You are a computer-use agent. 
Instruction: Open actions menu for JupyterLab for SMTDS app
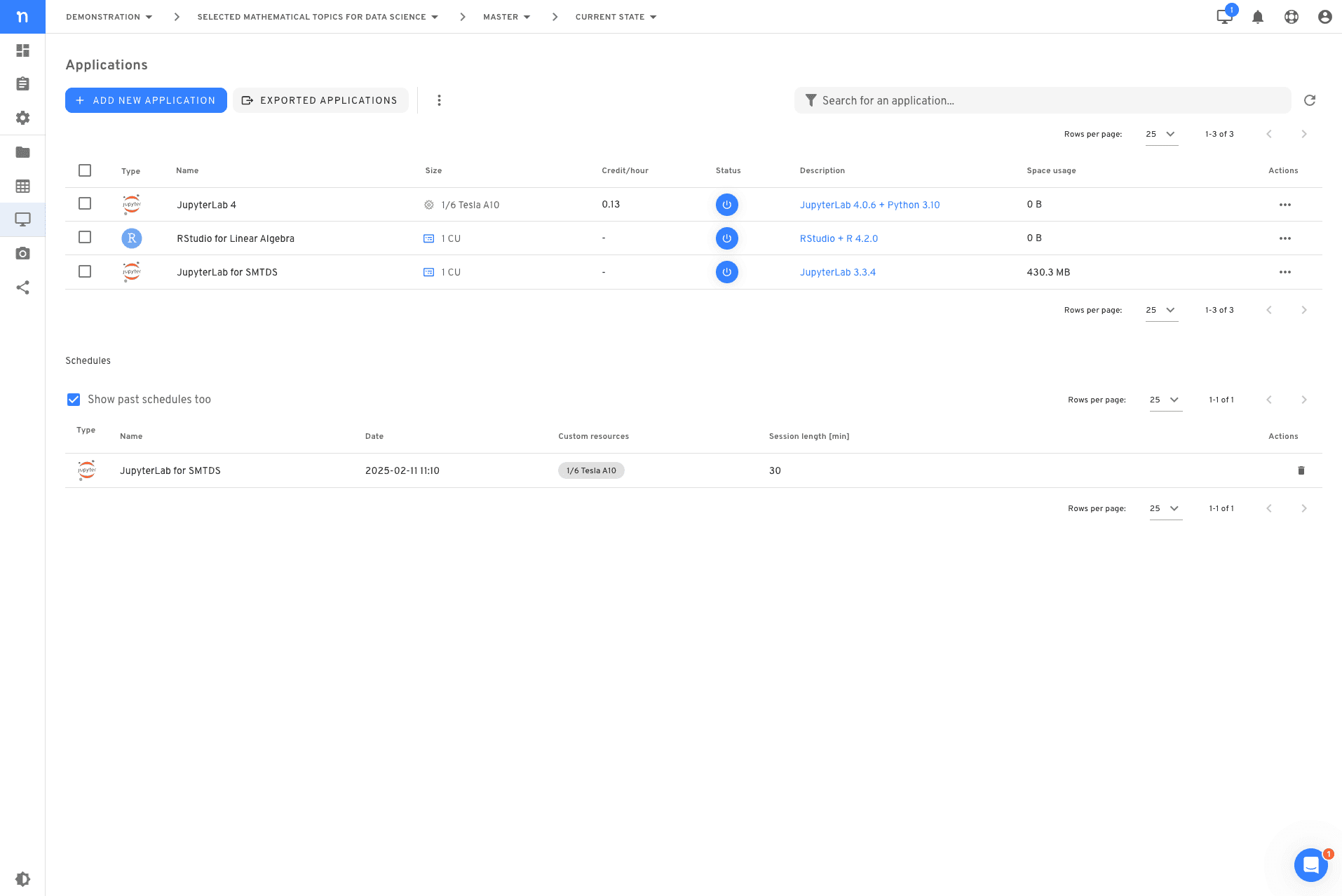click(1285, 272)
